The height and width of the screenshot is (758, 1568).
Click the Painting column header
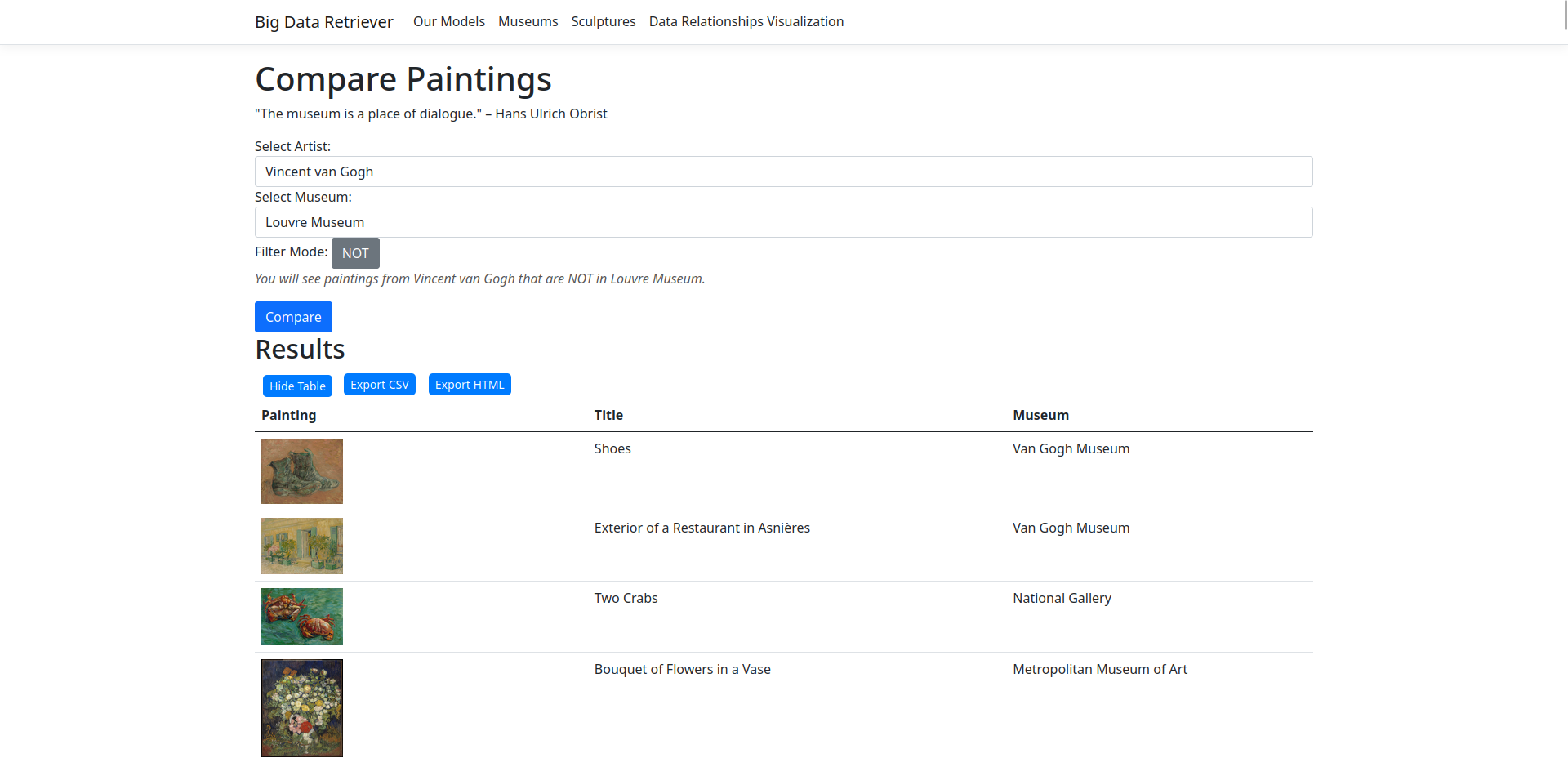coord(288,415)
